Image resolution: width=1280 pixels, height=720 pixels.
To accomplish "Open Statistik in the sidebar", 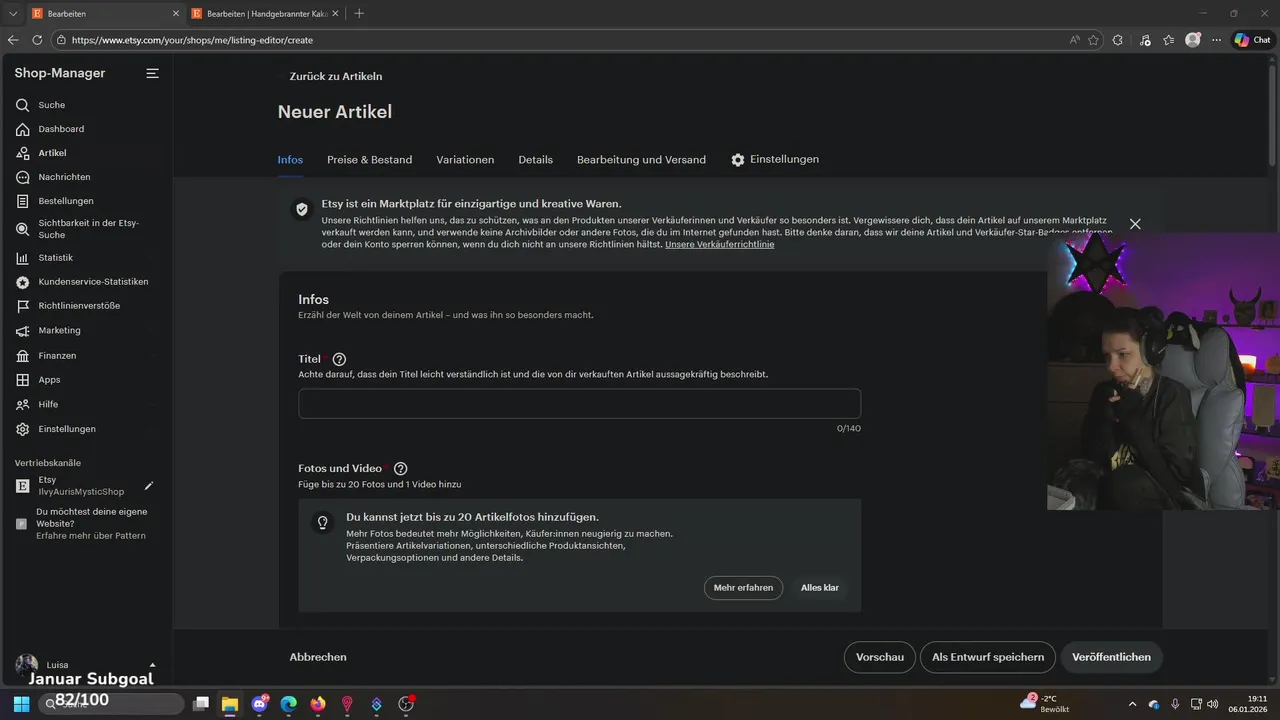I will pos(55,258).
